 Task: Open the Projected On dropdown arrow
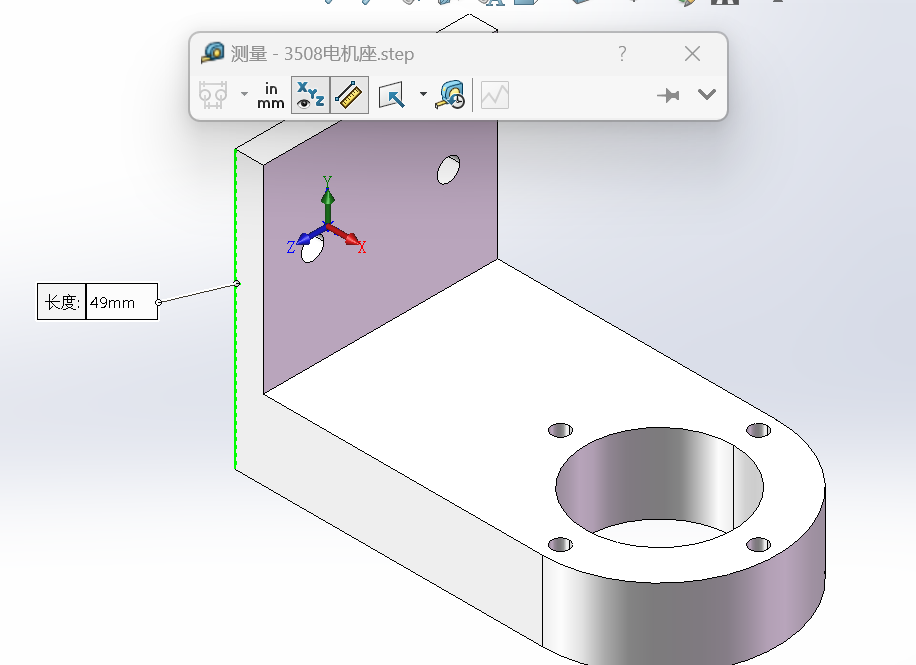click(424, 94)
